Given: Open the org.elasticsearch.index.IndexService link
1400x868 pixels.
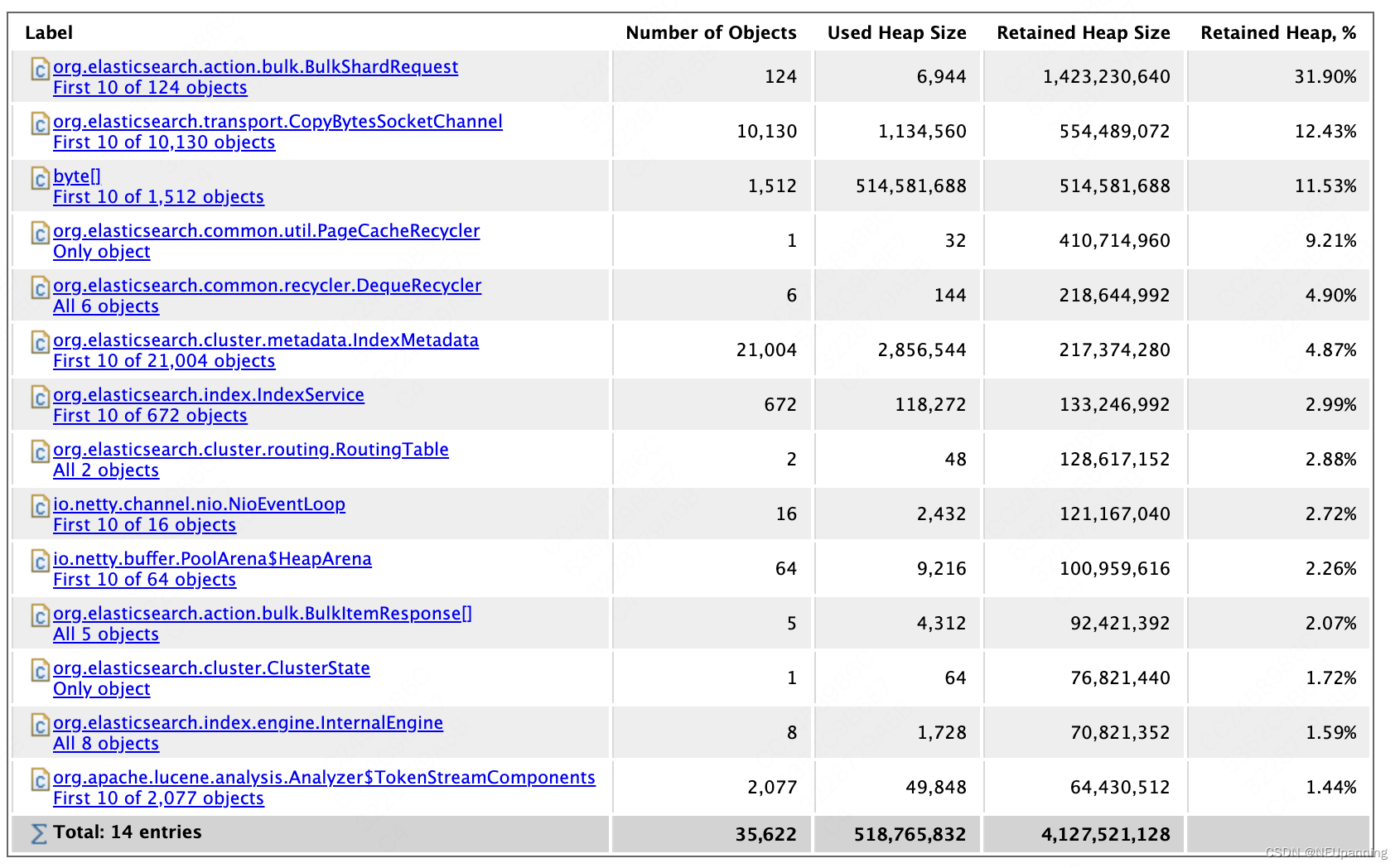Looking at the screenshot, I should pyautogui.click(x=209, y=395).
